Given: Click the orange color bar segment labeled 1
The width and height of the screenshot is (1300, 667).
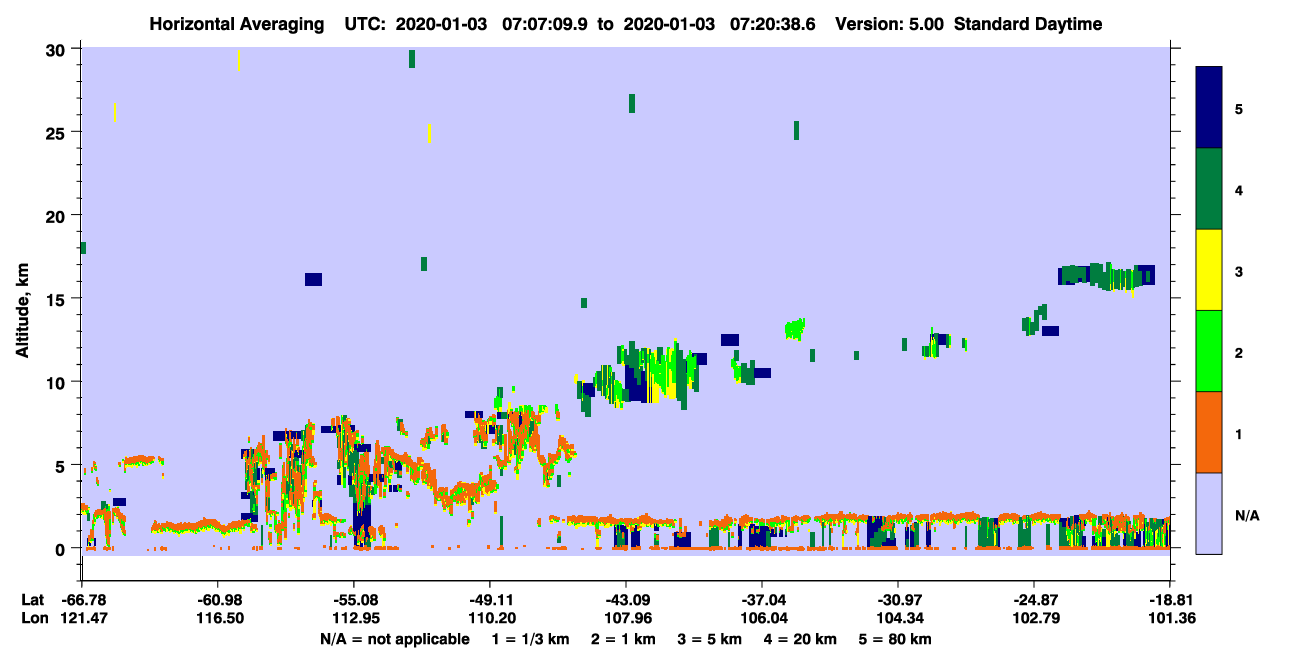Looking at the screenshot, I should [1209, 432].
